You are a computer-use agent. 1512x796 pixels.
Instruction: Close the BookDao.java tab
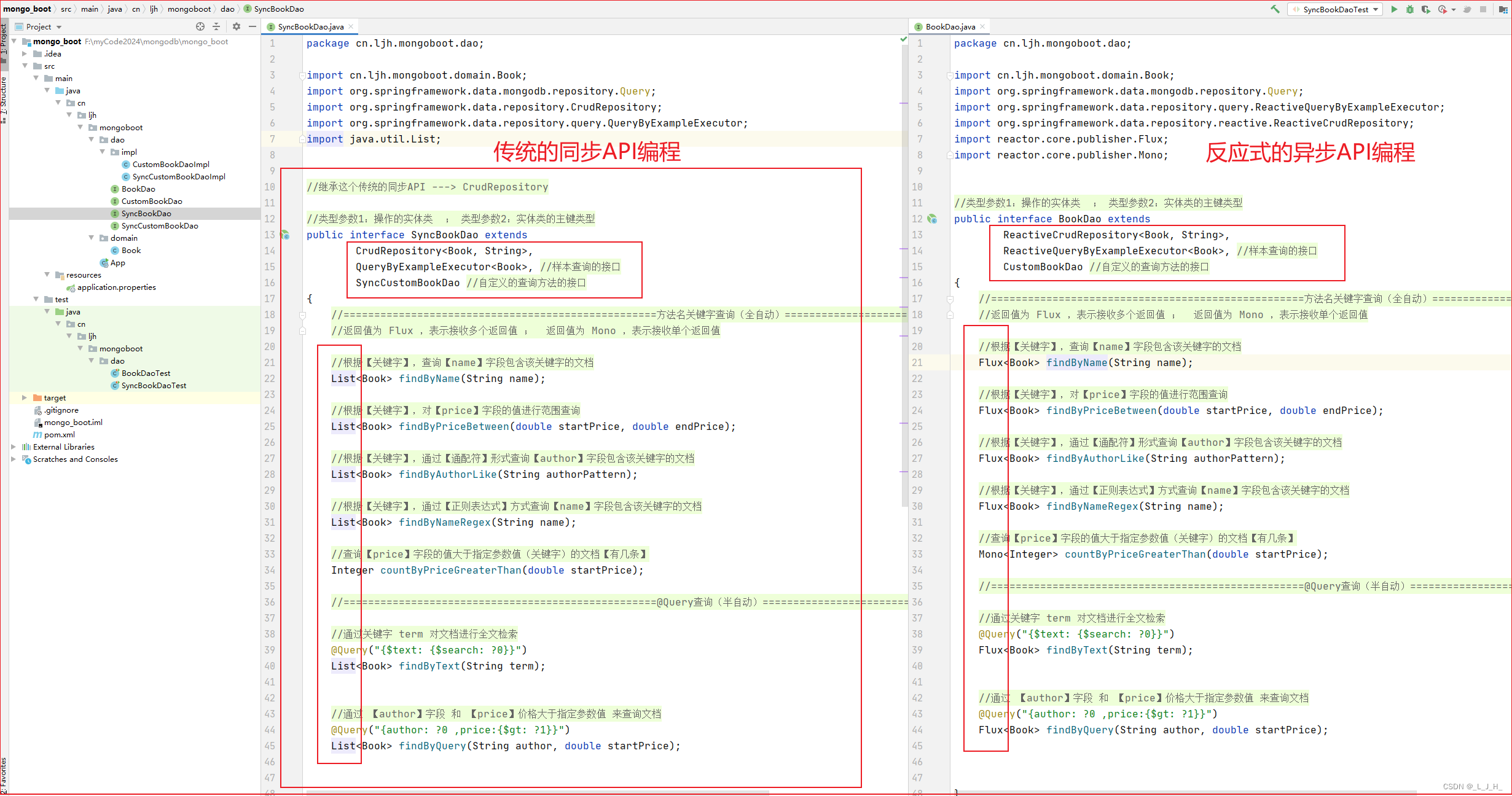(982, 26)
